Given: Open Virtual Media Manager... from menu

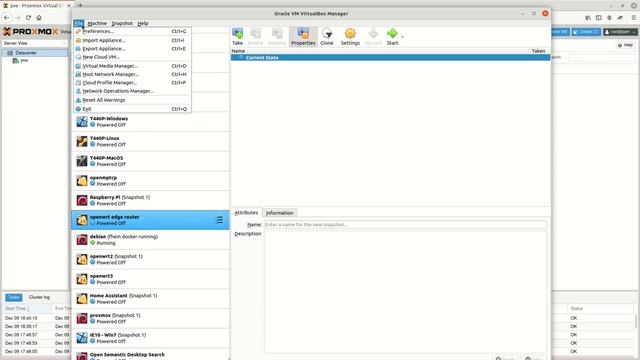Looking at the screenshot, I should click(x=132, y=66).
